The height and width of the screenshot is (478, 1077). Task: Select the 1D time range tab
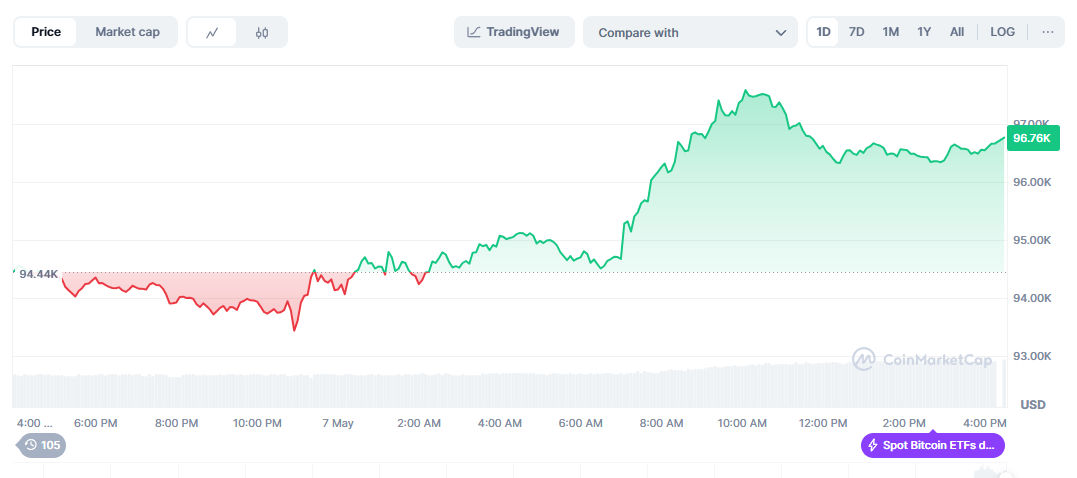click(x=823, y=32)
